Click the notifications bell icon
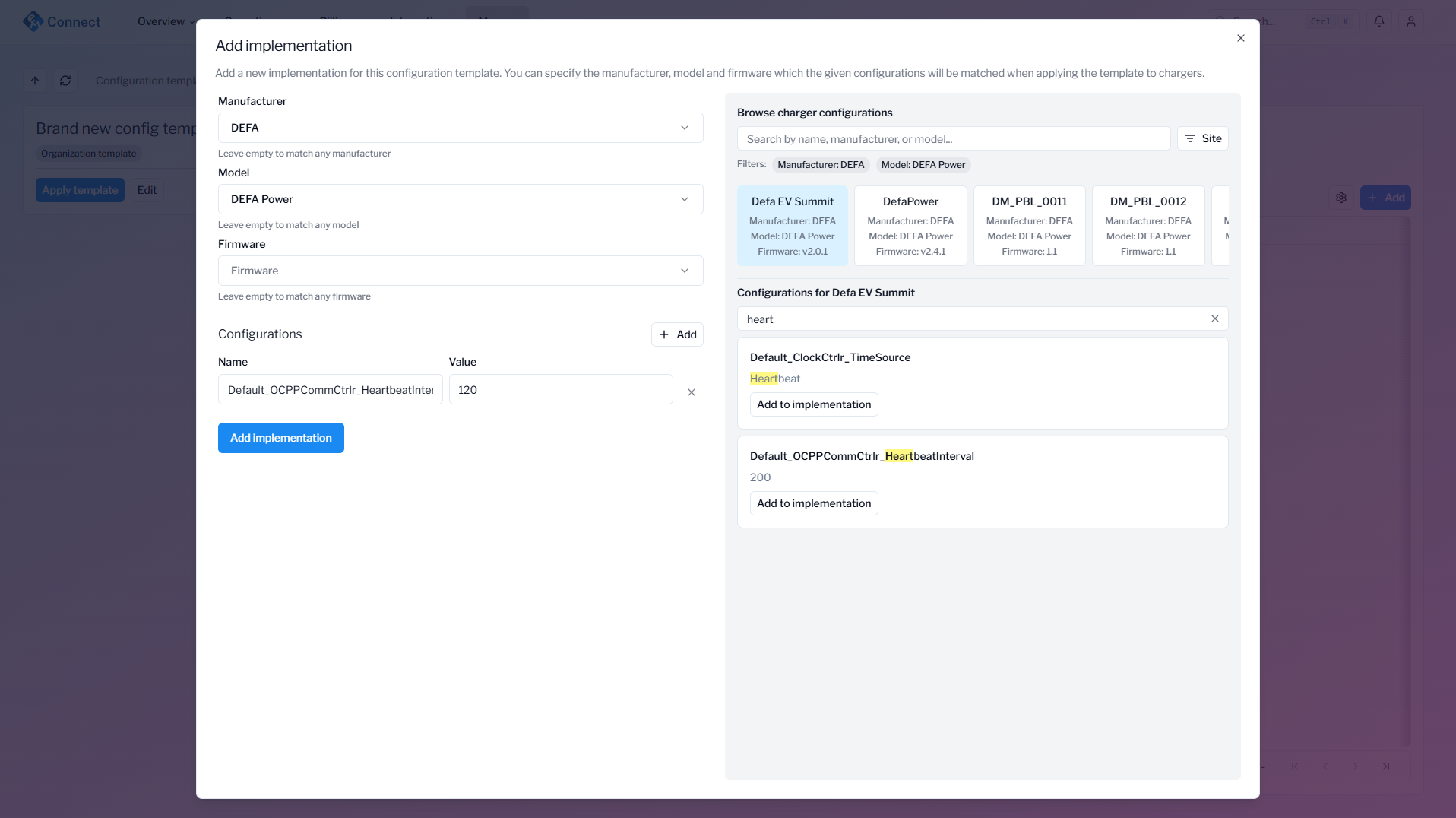 (x=1378, y=21)
